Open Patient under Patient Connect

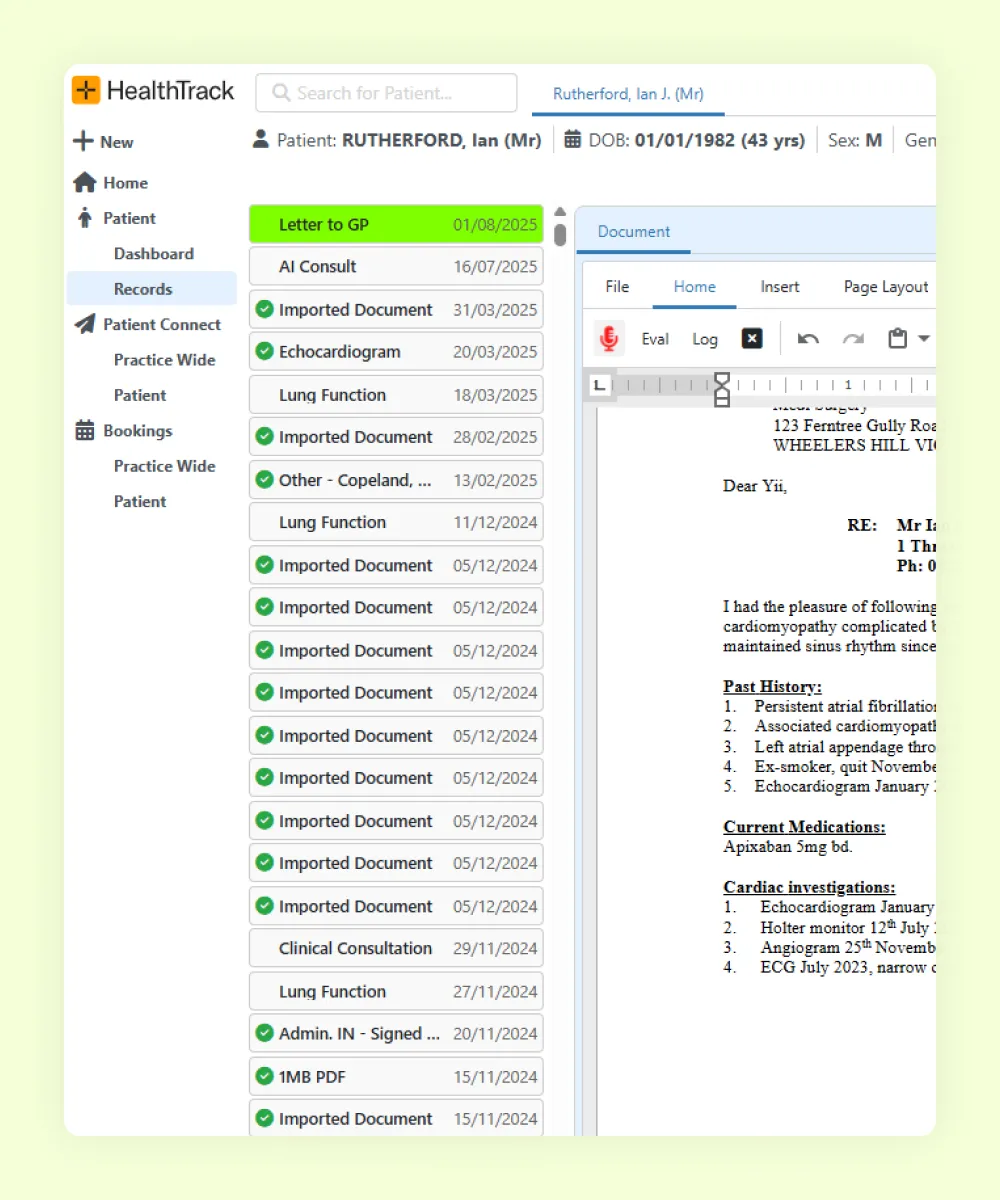pos(140,395)
